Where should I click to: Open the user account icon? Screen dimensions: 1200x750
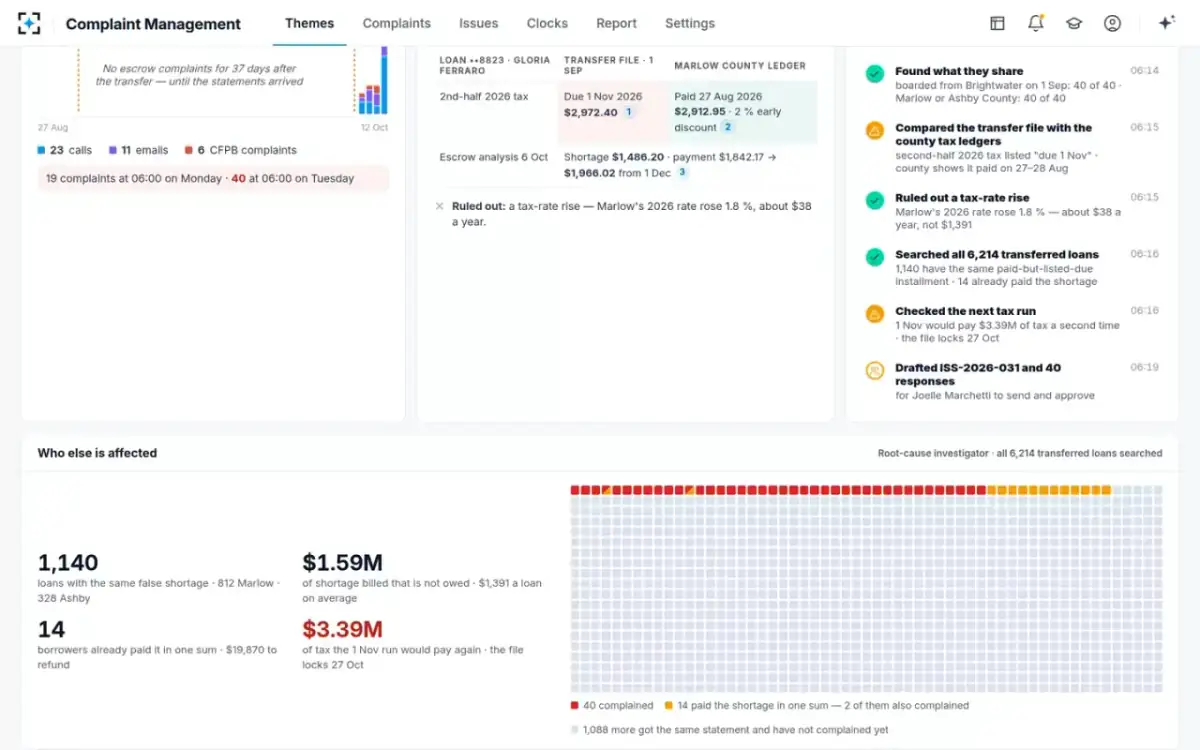click(x=1112, y=23)
